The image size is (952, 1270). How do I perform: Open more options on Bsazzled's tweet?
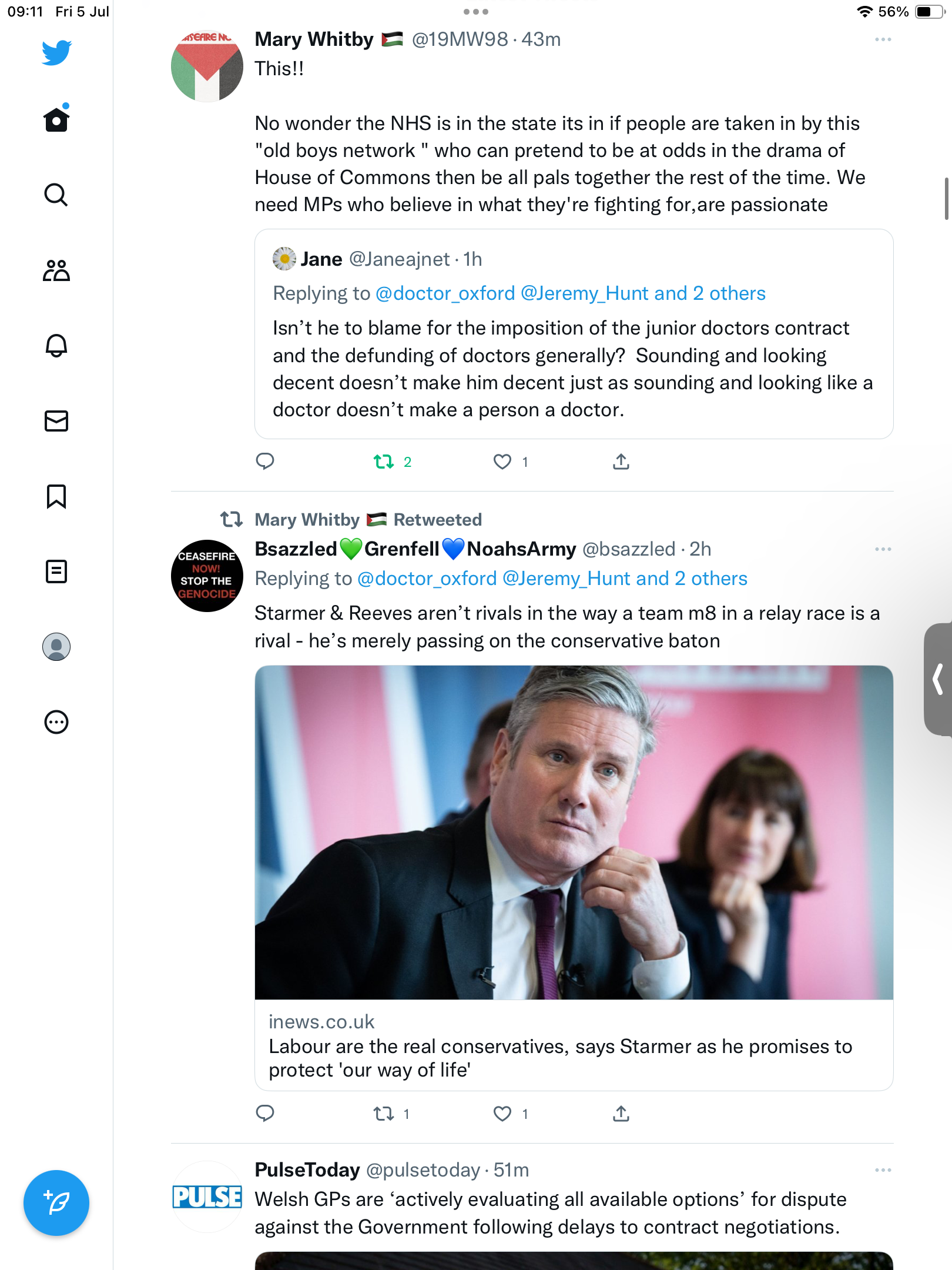883,549
